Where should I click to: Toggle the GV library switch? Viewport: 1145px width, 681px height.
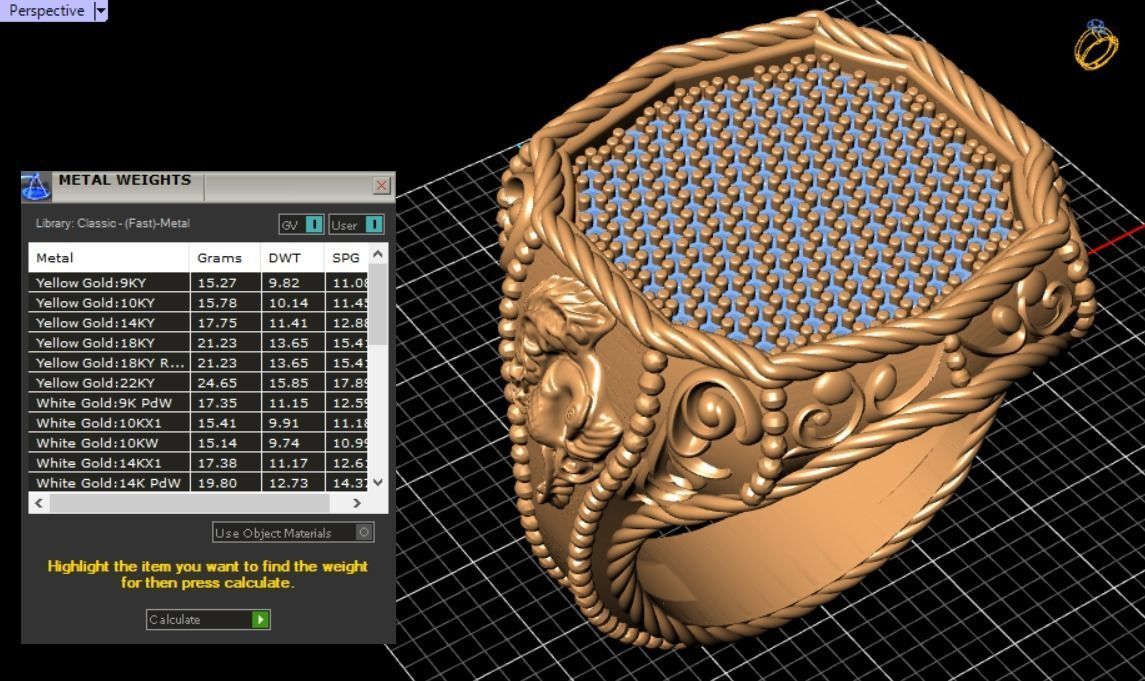[x=301, y=224]
